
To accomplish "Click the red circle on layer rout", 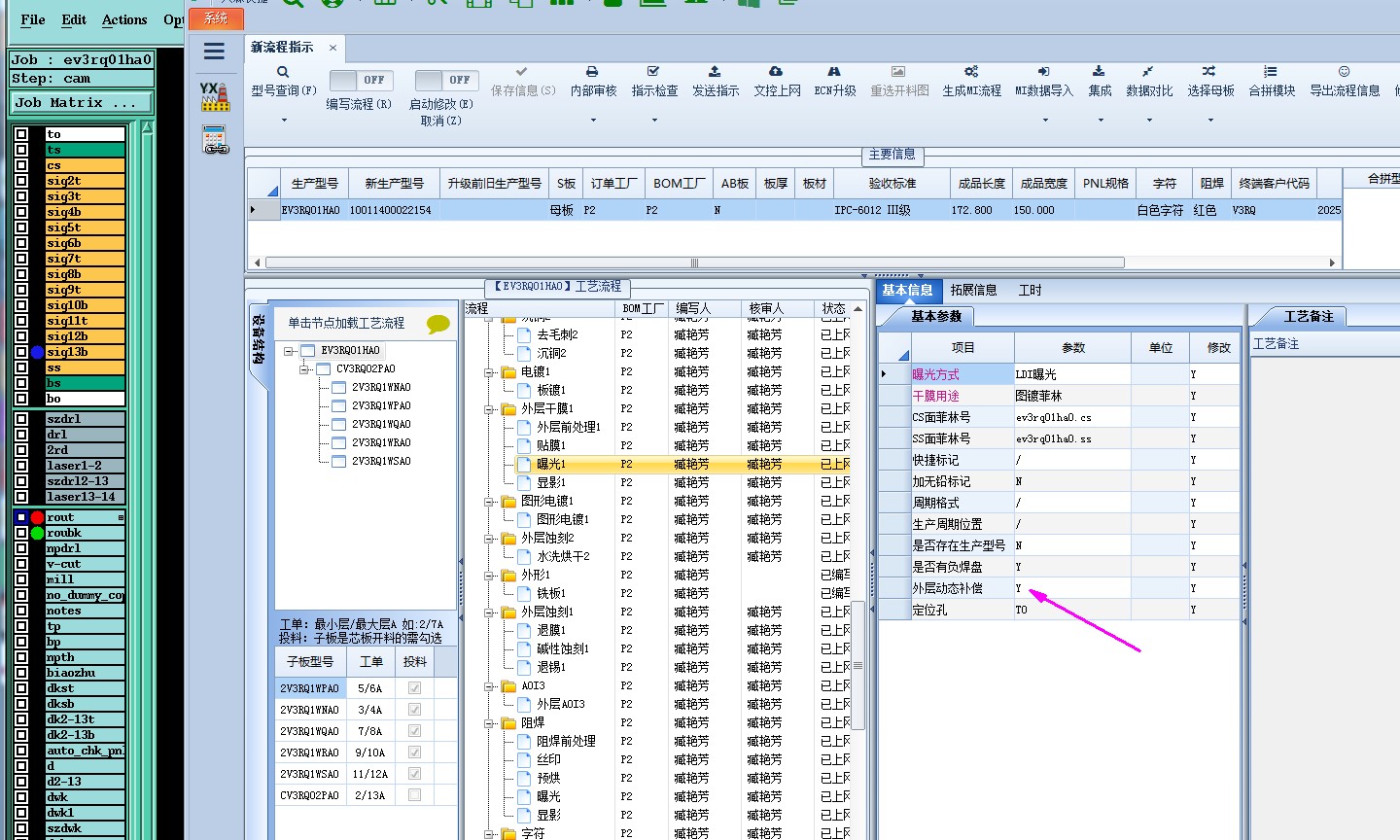I will [x=37, y=517].
